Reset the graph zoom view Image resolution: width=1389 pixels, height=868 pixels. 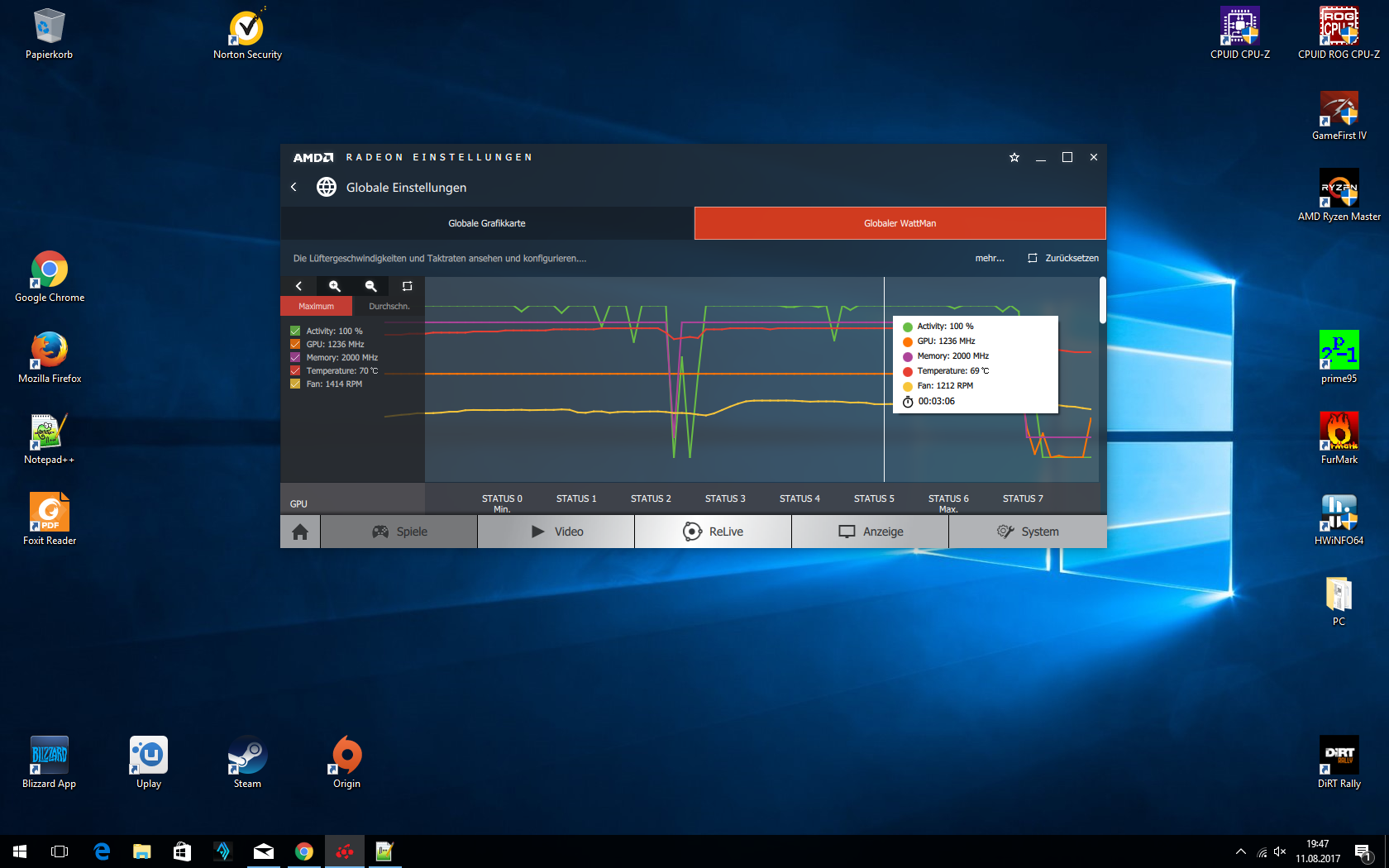pyautogui.click(x=408, y=286)
